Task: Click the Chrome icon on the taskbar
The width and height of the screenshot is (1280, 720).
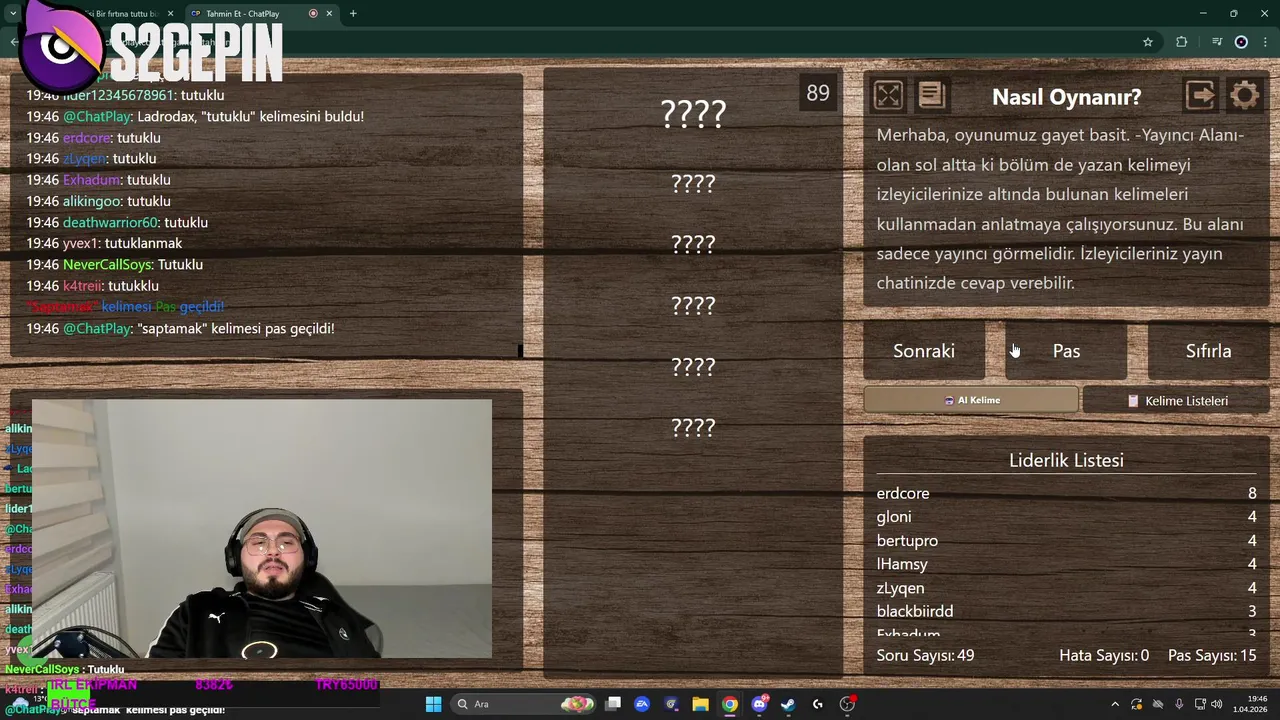Action: (730, 704)
